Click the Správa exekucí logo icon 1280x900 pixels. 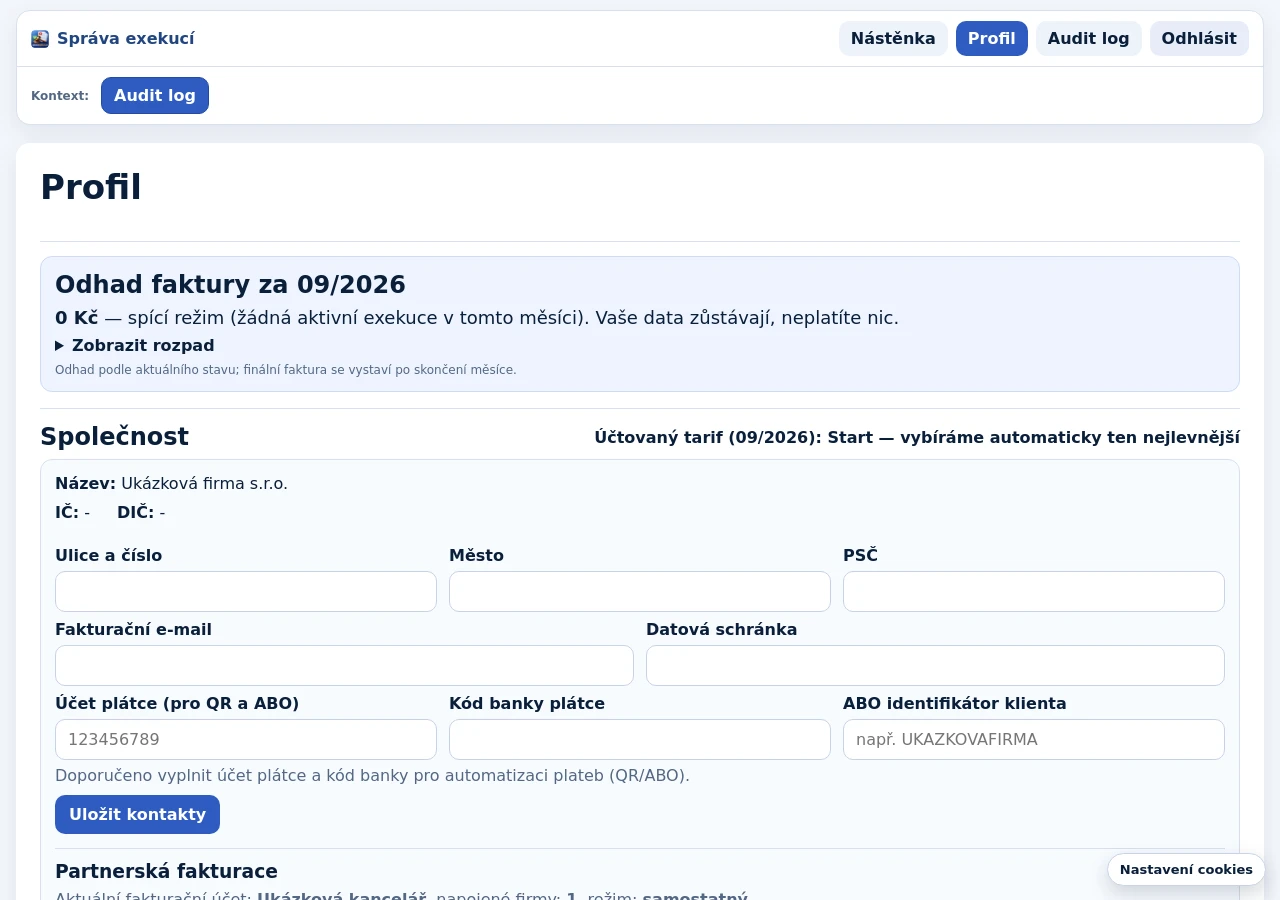40,39
